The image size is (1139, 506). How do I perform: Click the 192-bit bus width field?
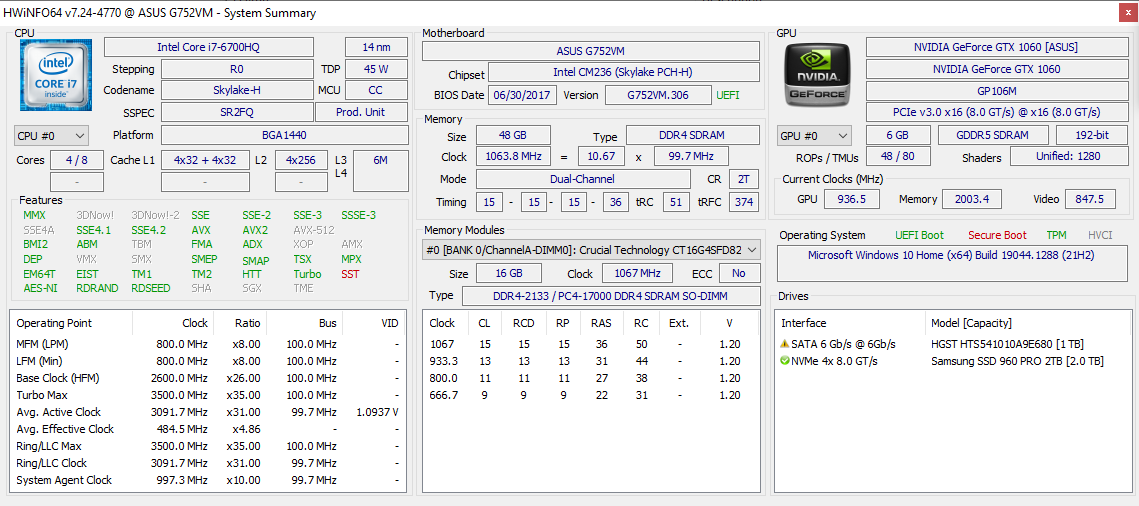1090,135
